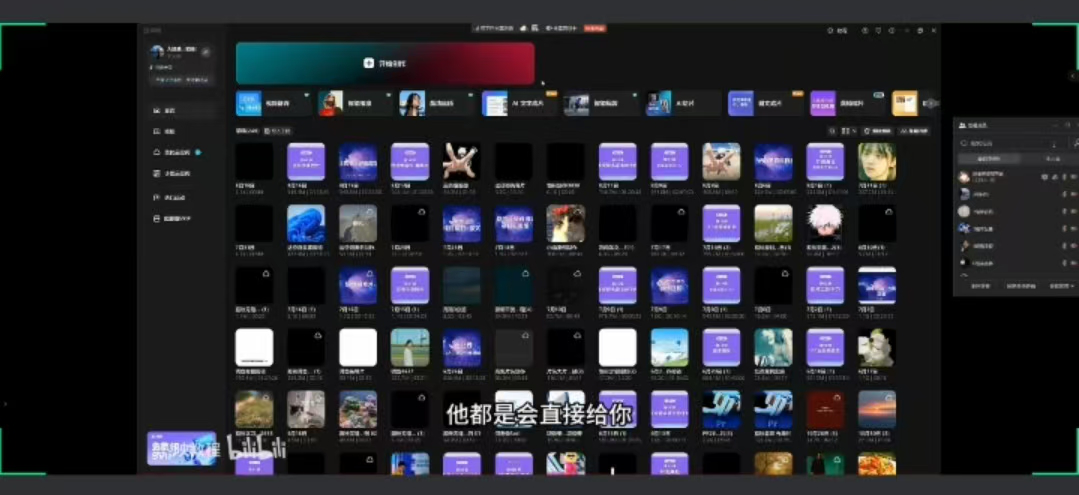The width and height of the screenshot is (1079, 495).
Task: Switch to the second tab in participants panel
Action: coord(1052,159)
